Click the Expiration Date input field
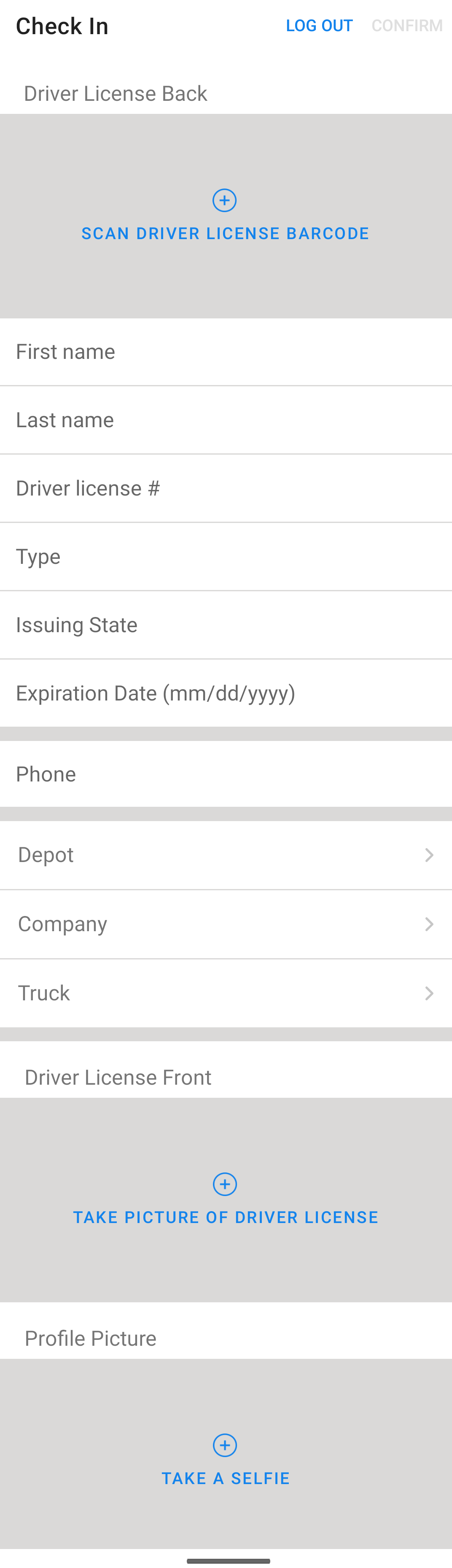This screenshot has width=452, height=1568. point(226,693)
